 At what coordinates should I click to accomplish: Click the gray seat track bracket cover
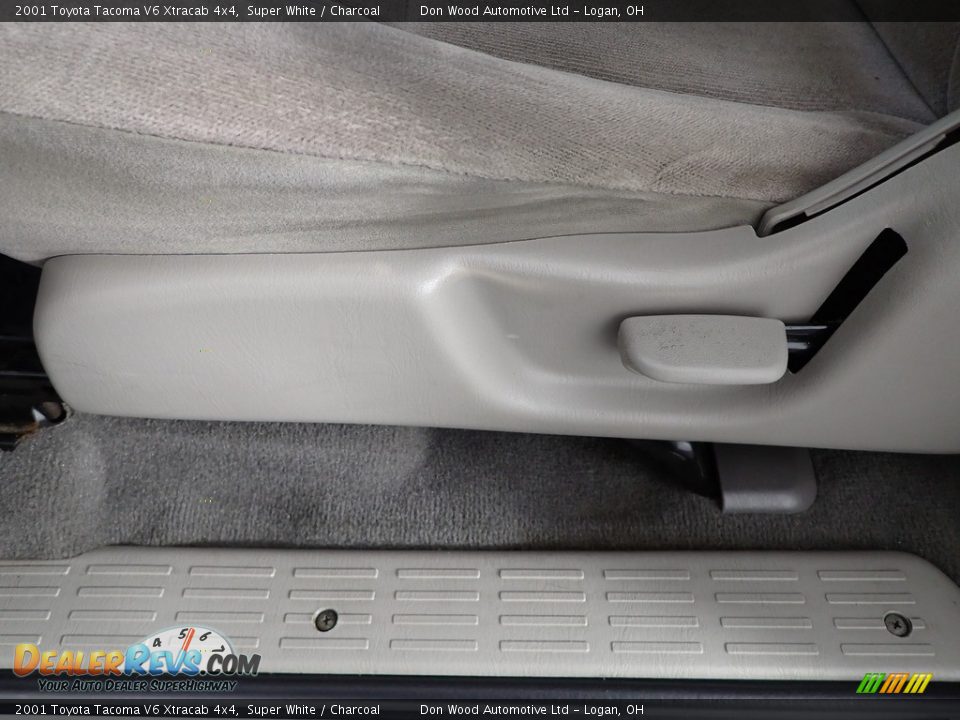pos(765,478)
